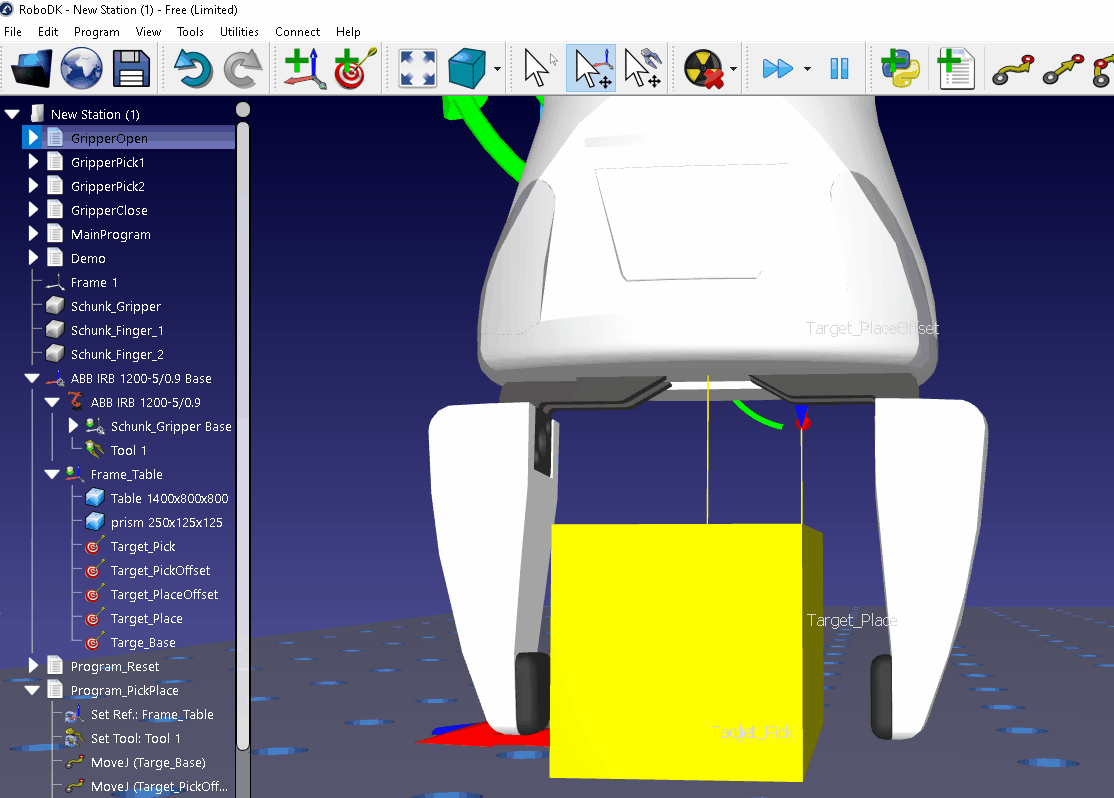Save the station with the floppy icon
The image size is (1114, 798).
click(x=131, y=68)
